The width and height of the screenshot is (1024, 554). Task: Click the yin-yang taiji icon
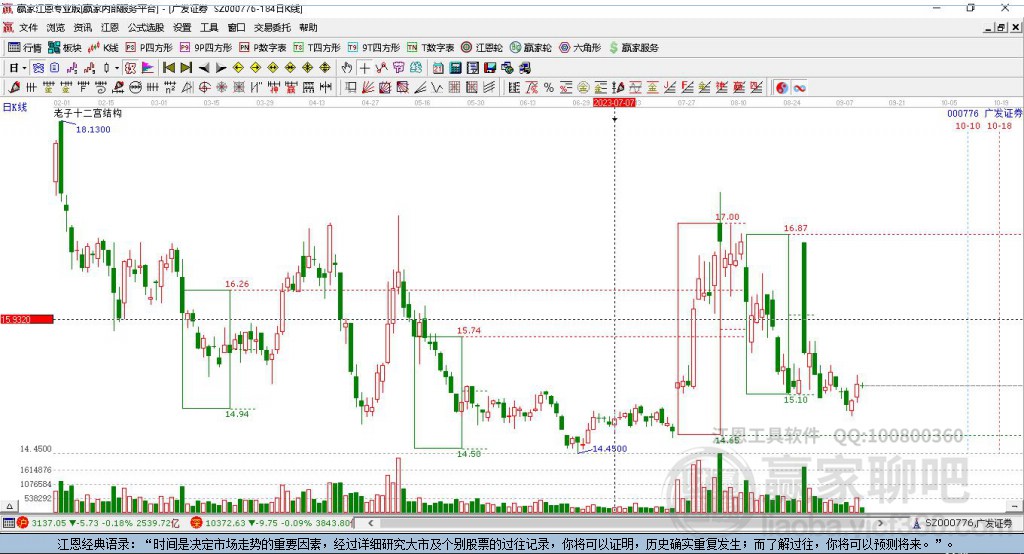pyautogui.click(x=782, y=88)
